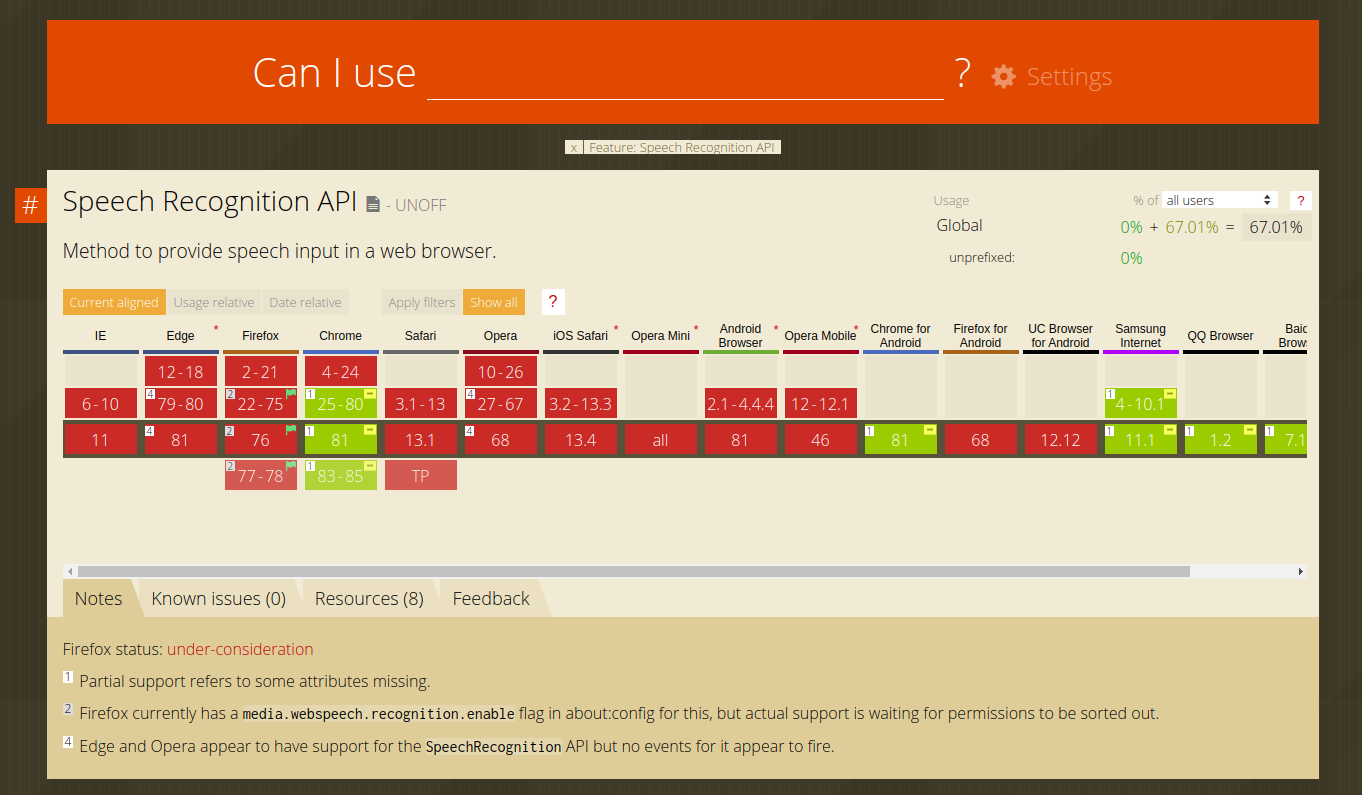This screenshot has width=1362, height=795.
Task: Switch to Usage relative view
Action: point(214,302)
